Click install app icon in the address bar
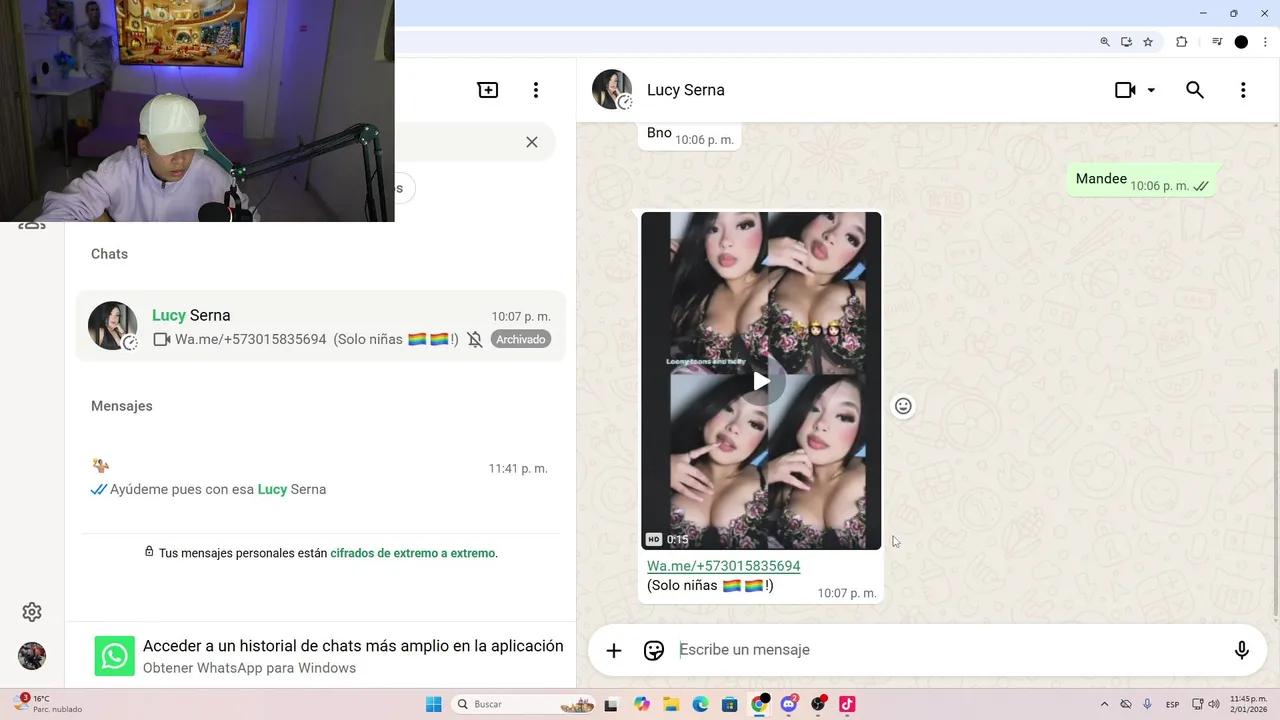 pos(1126,42)
